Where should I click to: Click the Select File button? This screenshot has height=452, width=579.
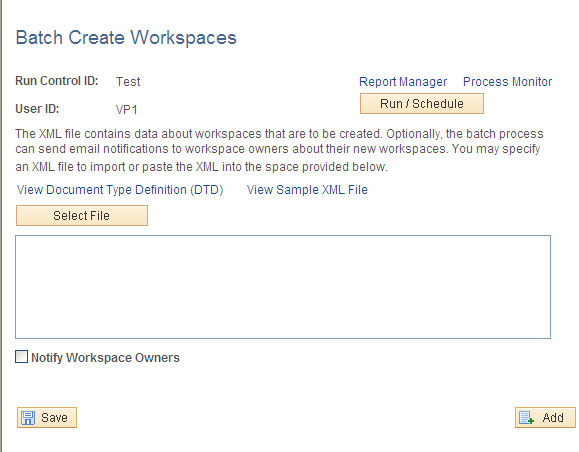82,216
